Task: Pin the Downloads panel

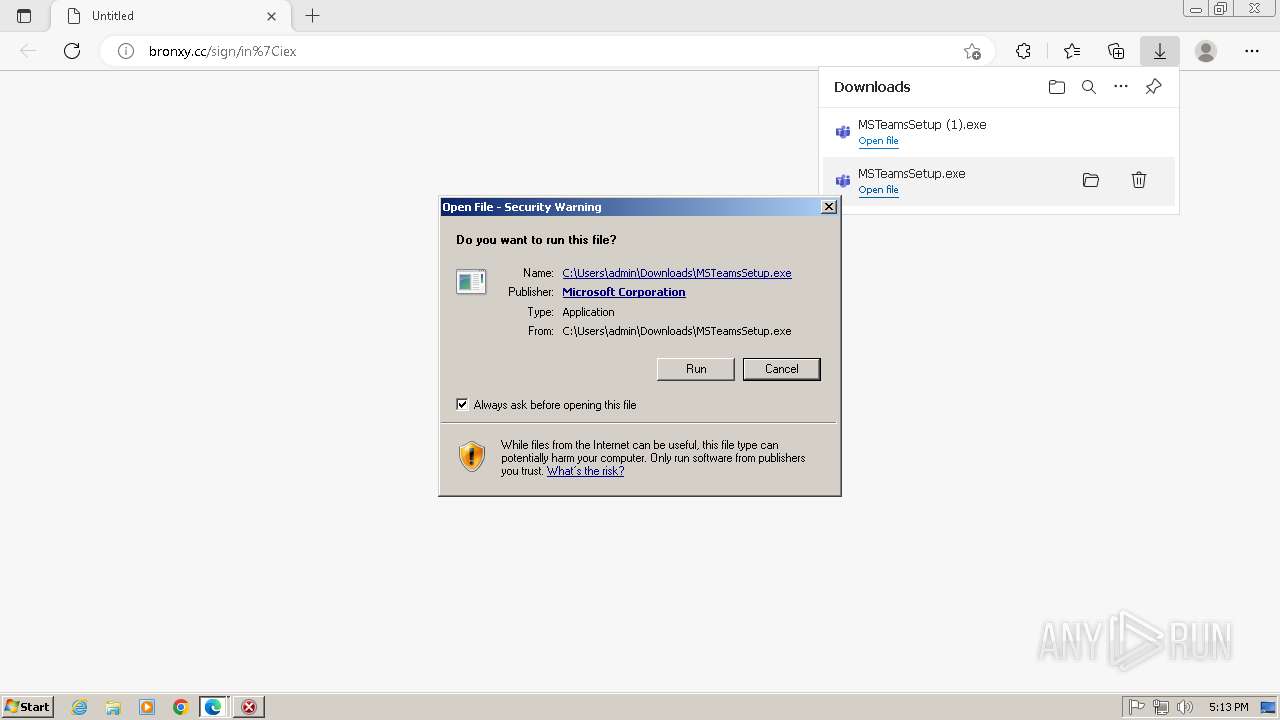Action: point(1153,87)
